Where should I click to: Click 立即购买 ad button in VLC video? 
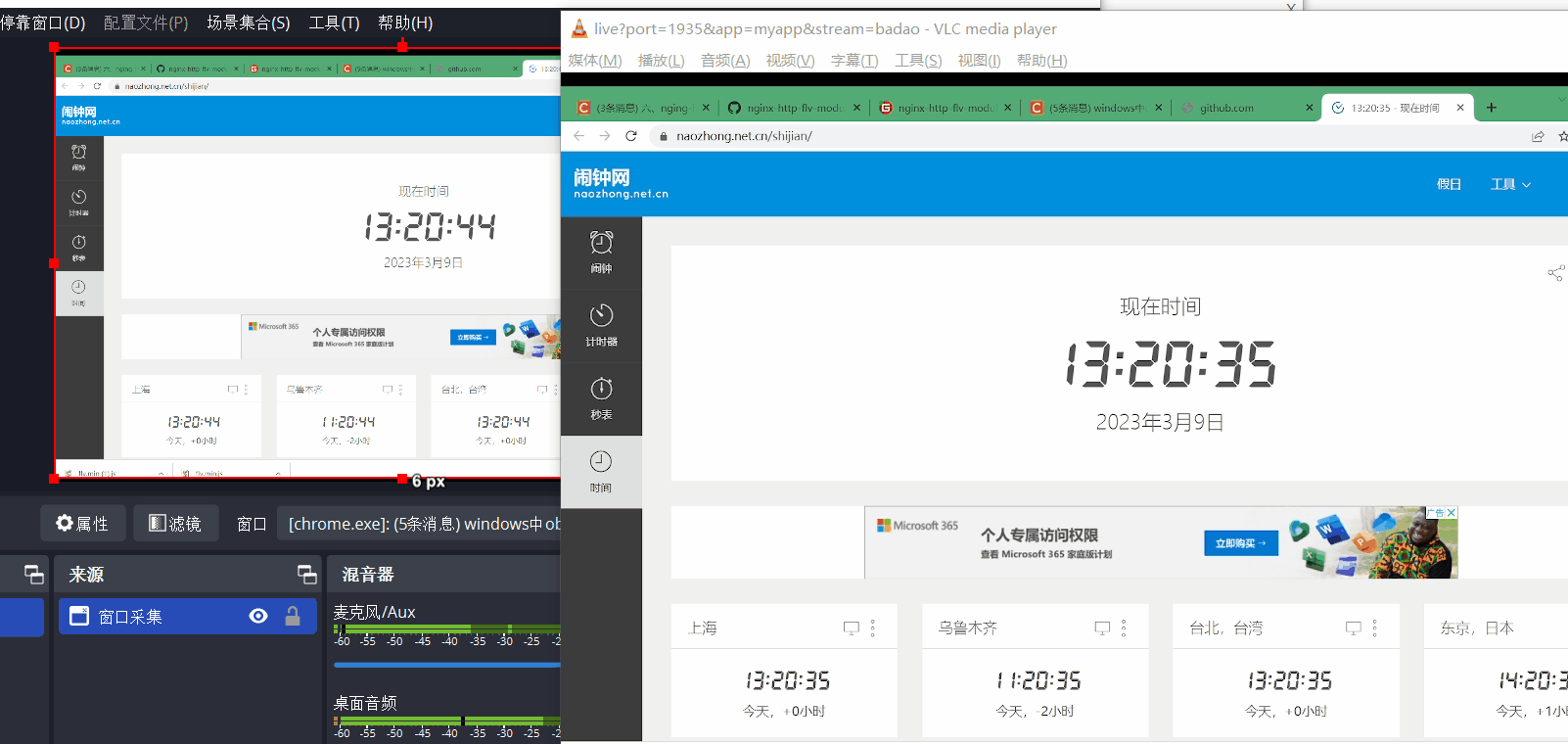click(x=1240, y=542)
